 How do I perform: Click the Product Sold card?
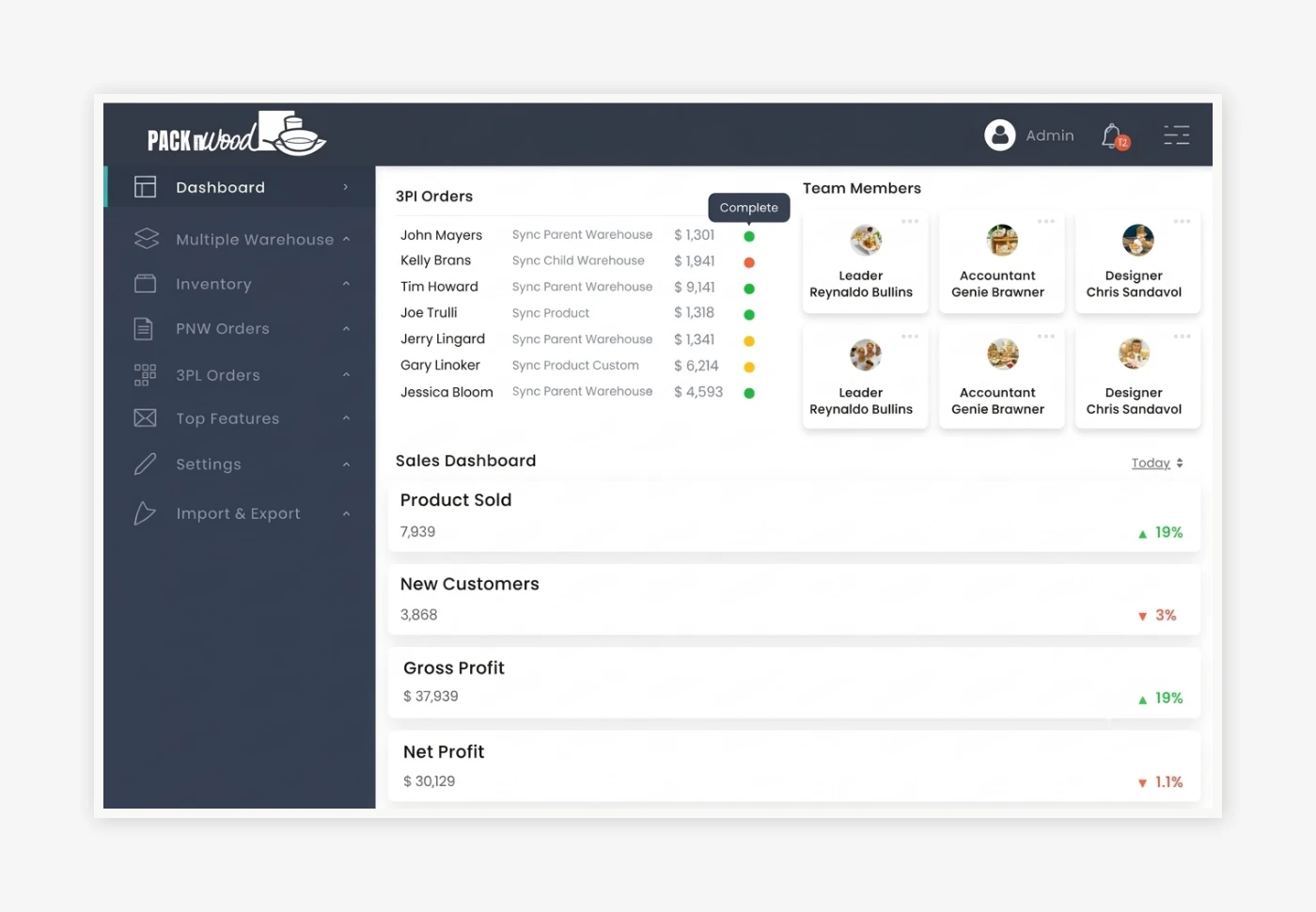point(794,516)
